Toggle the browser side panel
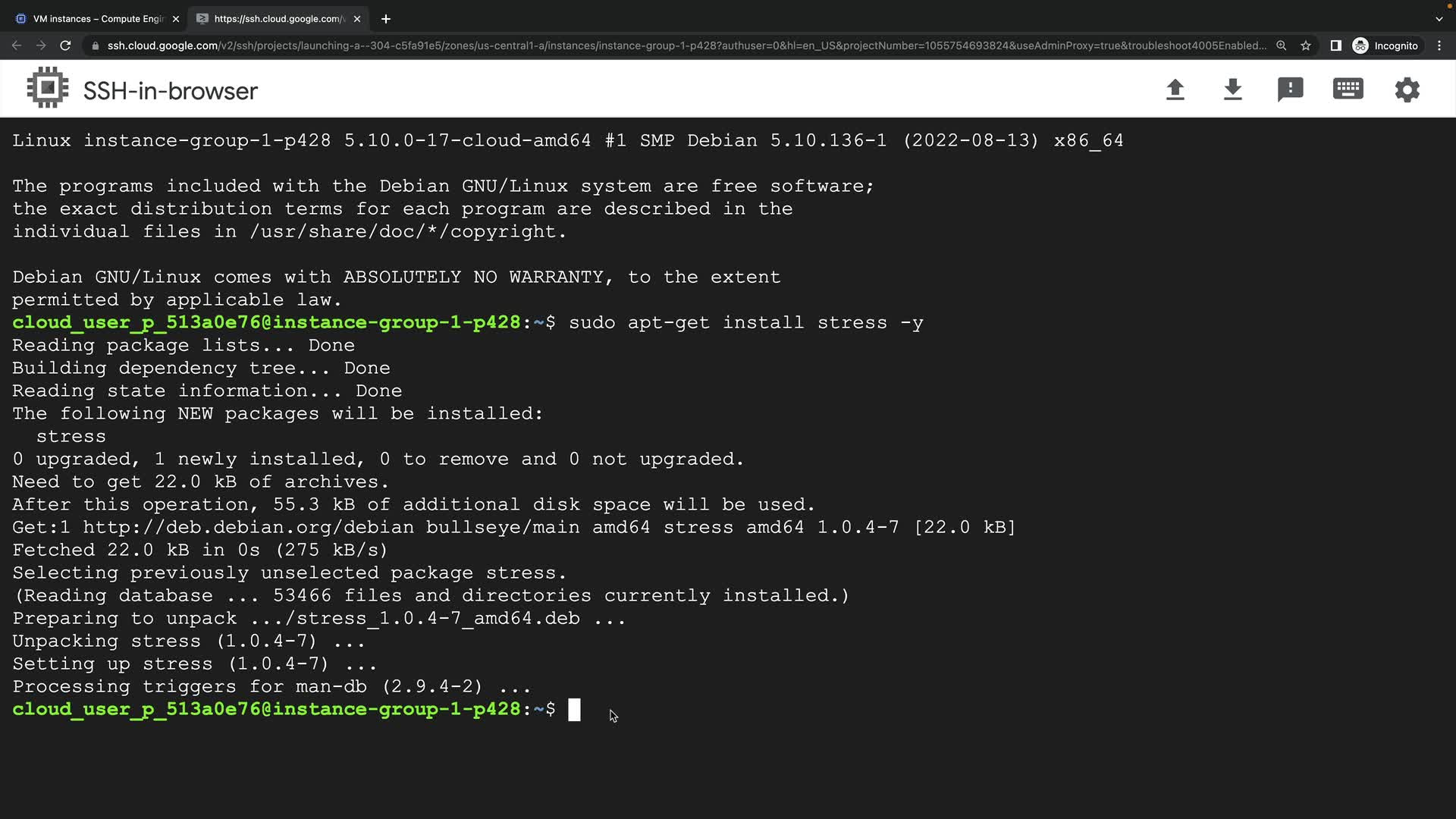Screen dimensions: 1456x819 click(1335, 45)
